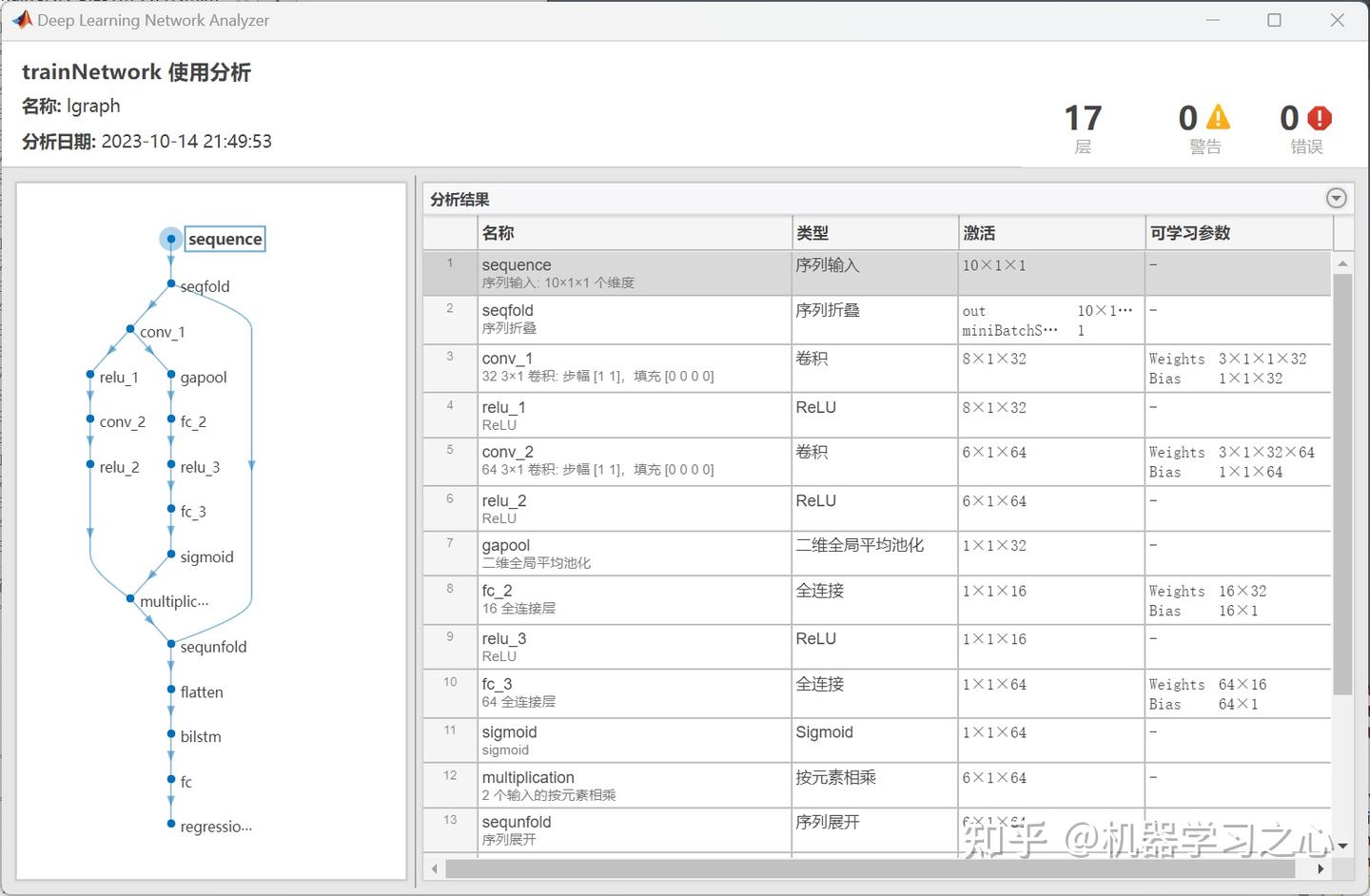Viewport: 1370px width, 896px height.
Task: Click the vertical scrollbar up arrow
Action: pyautogui.click(x=1342, y=263)
